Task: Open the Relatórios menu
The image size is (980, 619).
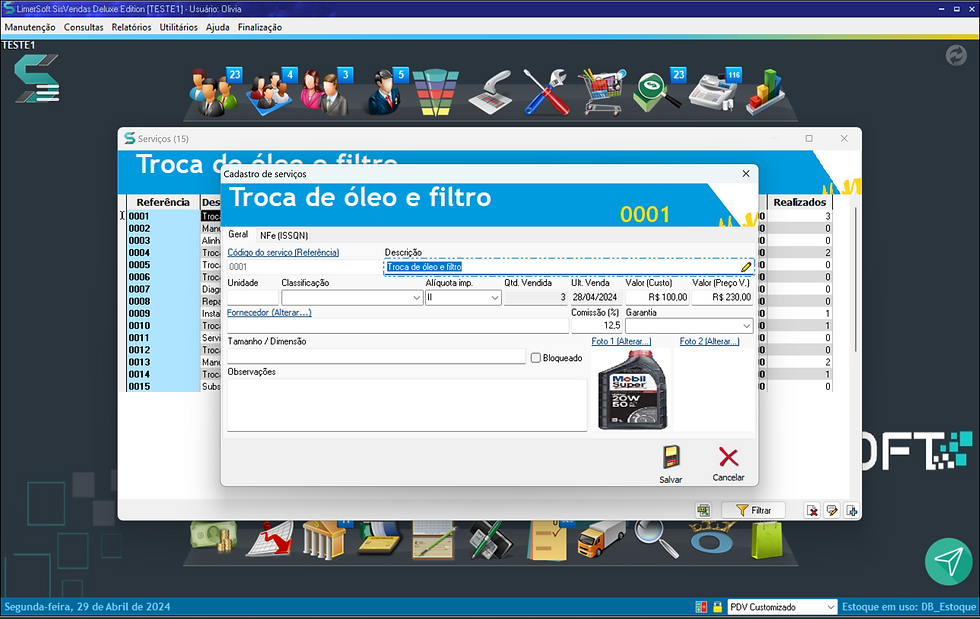Action: [x=131, y=28]
